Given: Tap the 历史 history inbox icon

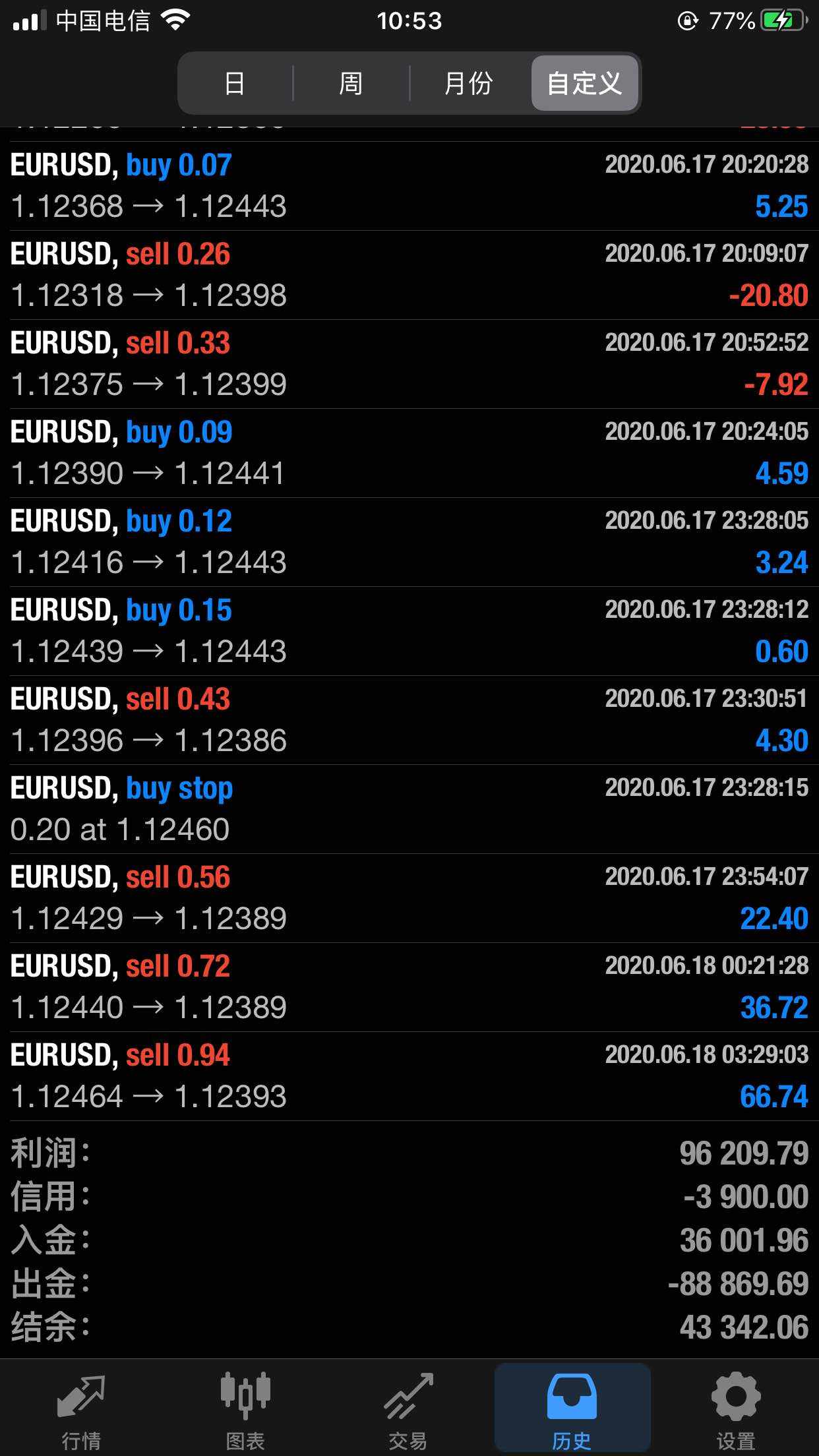Looking at the screenshot, I should (572, 1395).
